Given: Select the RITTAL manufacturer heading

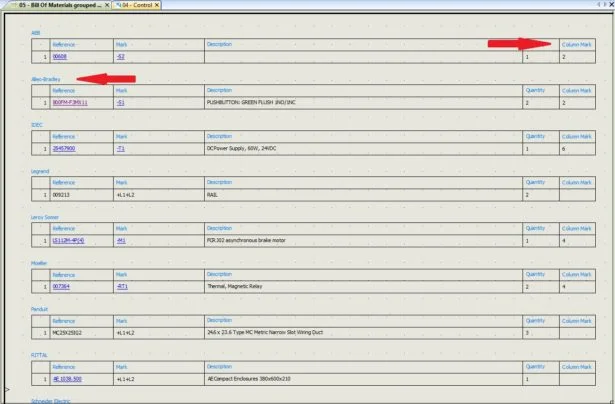Looking at the screenshot, I should (x=39, y=355).
